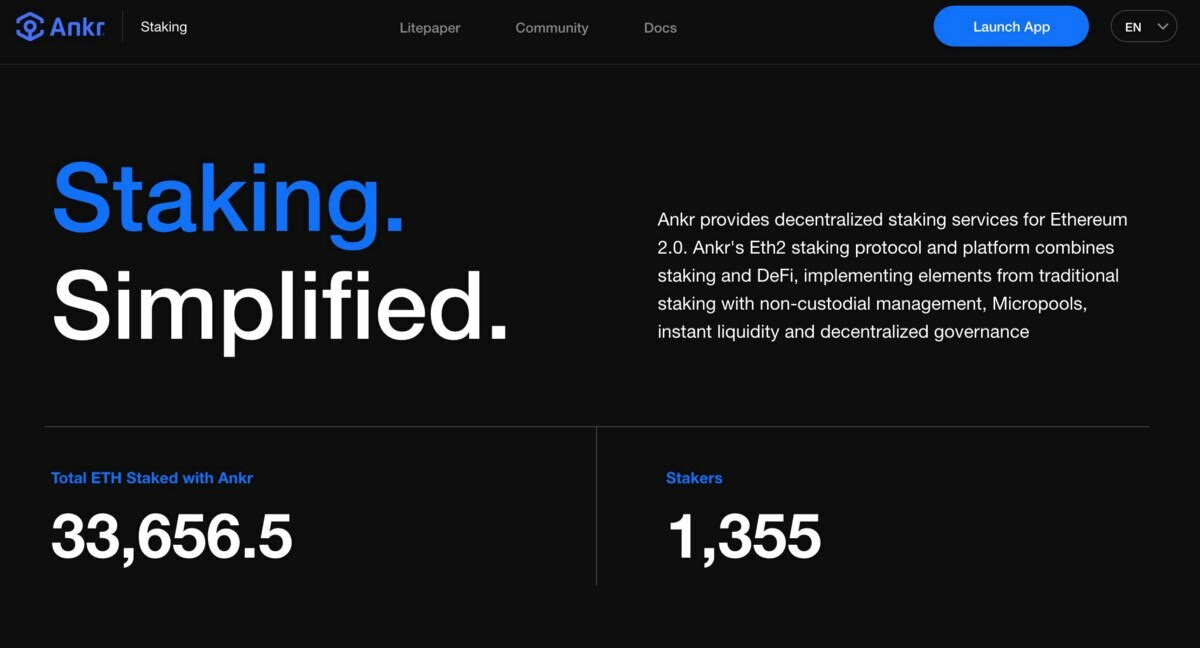Viewport: 1200px width, 648px height.
Task: Click the 1,355 stakers count
Action: coord(744,537)
